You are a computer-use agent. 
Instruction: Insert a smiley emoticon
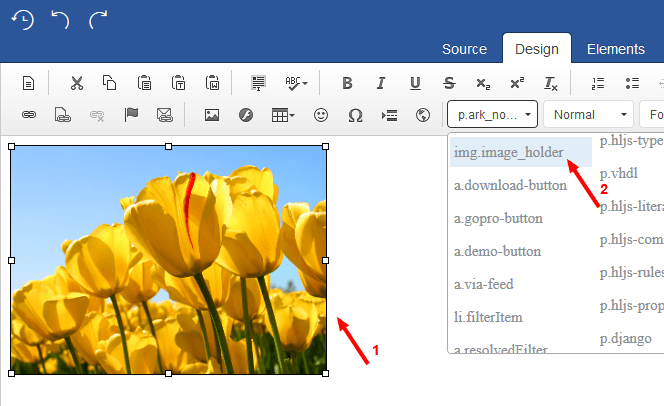tap(321, 115)
